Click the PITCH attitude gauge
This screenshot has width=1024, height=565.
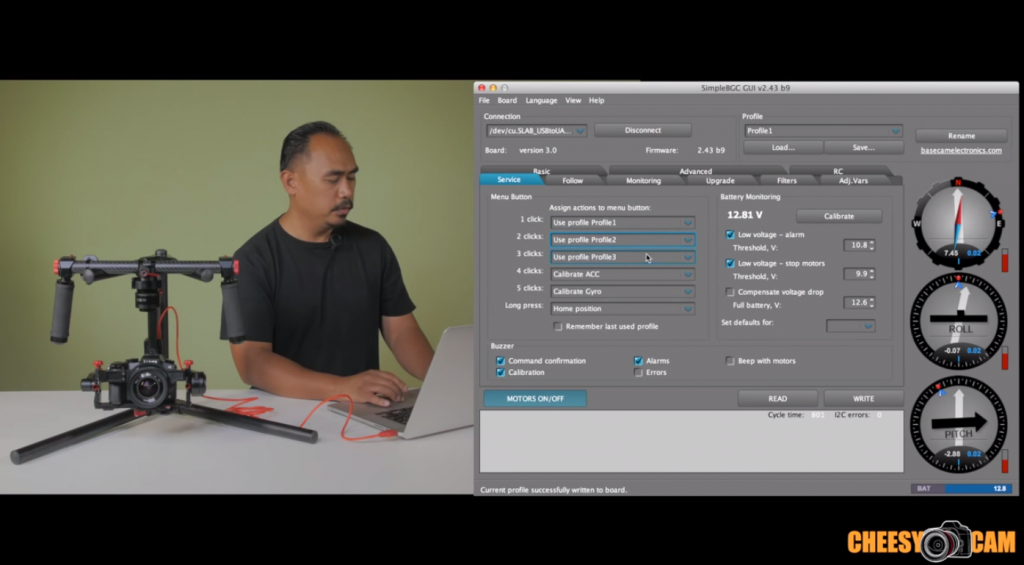(x=958, y=424)
